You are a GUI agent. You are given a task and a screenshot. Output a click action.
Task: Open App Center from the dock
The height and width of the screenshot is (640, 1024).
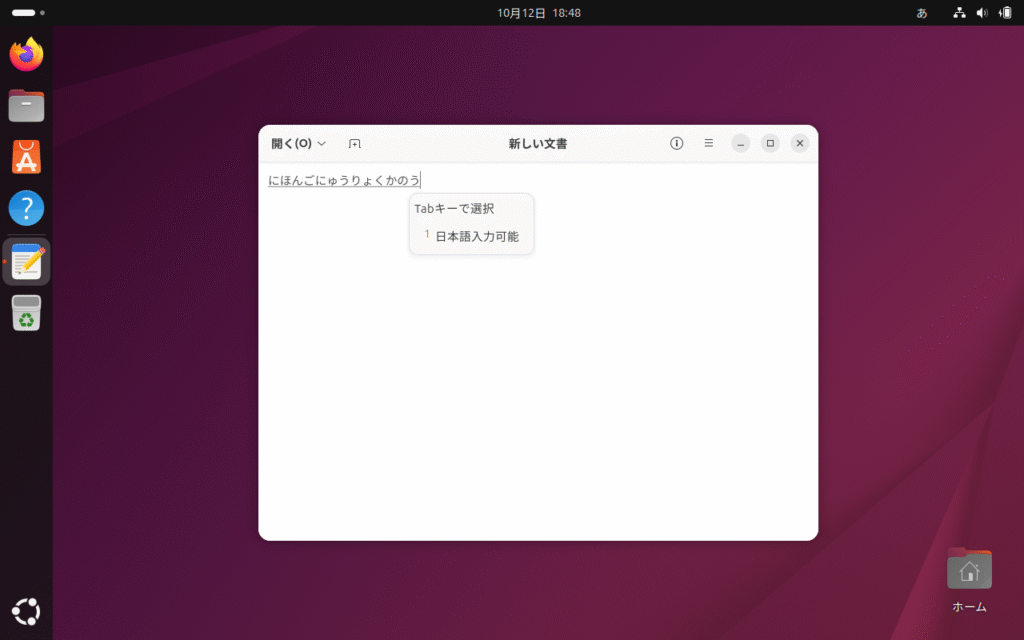[27, 157]
